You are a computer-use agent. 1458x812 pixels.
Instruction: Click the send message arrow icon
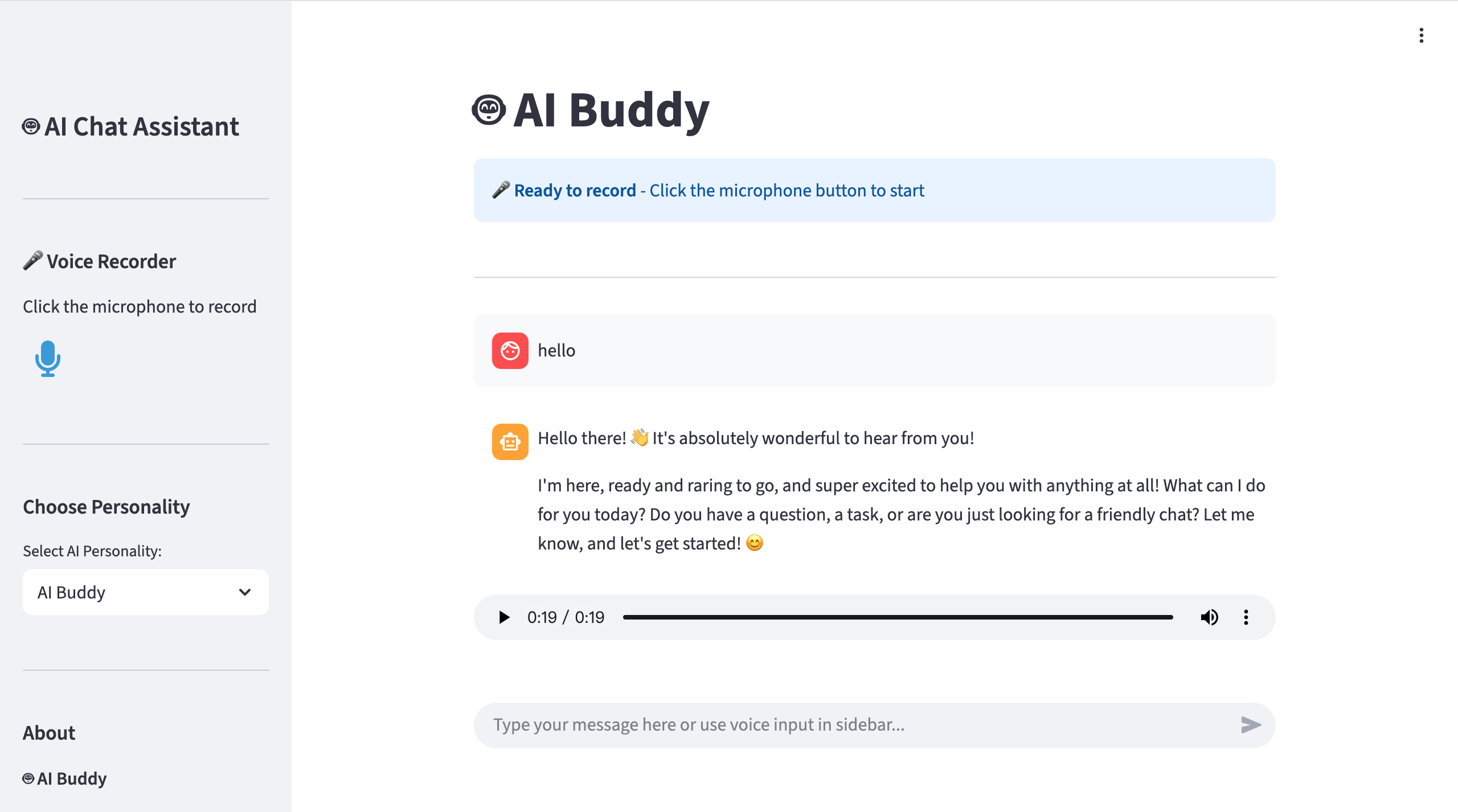click(1251, 724)
